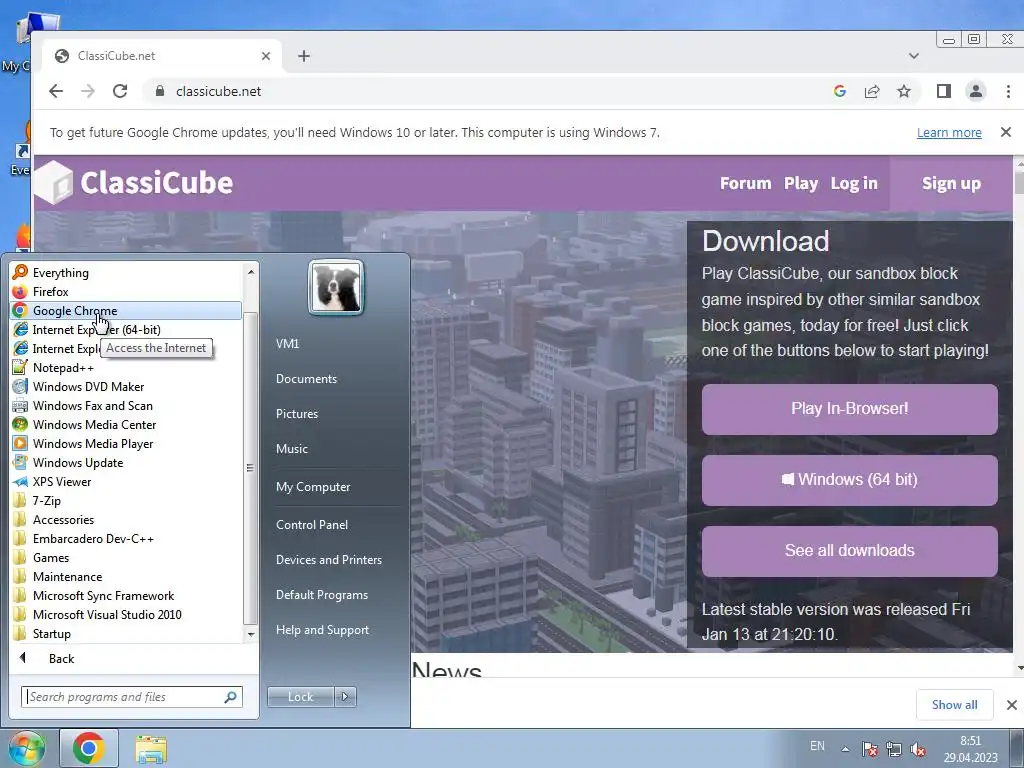Open File Explorer from the taskbar
Screen dimensions: 1024x768
click(x=151, y=749)
